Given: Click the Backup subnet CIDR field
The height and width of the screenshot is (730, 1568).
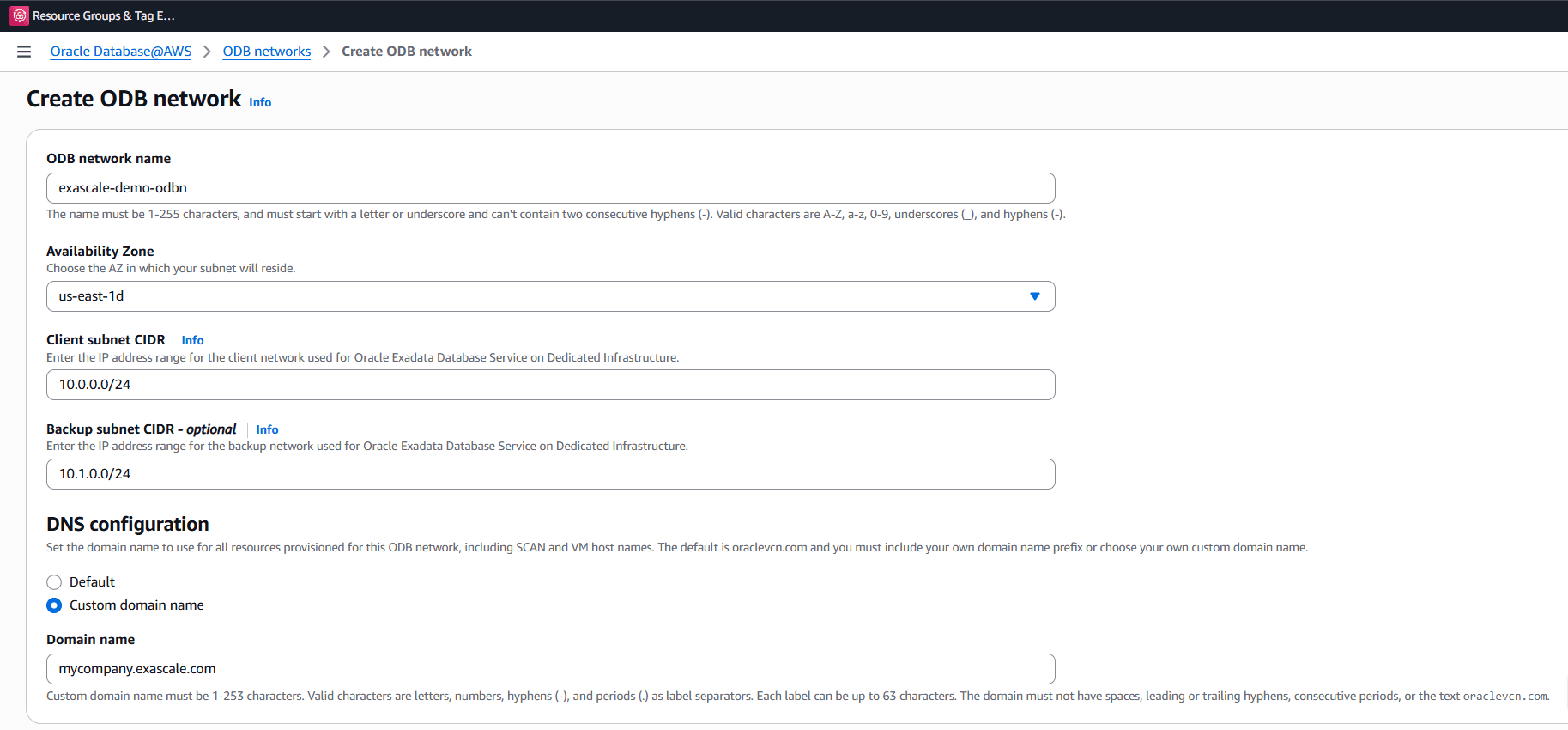Looking at the screenshot, I should pos(551,474).
